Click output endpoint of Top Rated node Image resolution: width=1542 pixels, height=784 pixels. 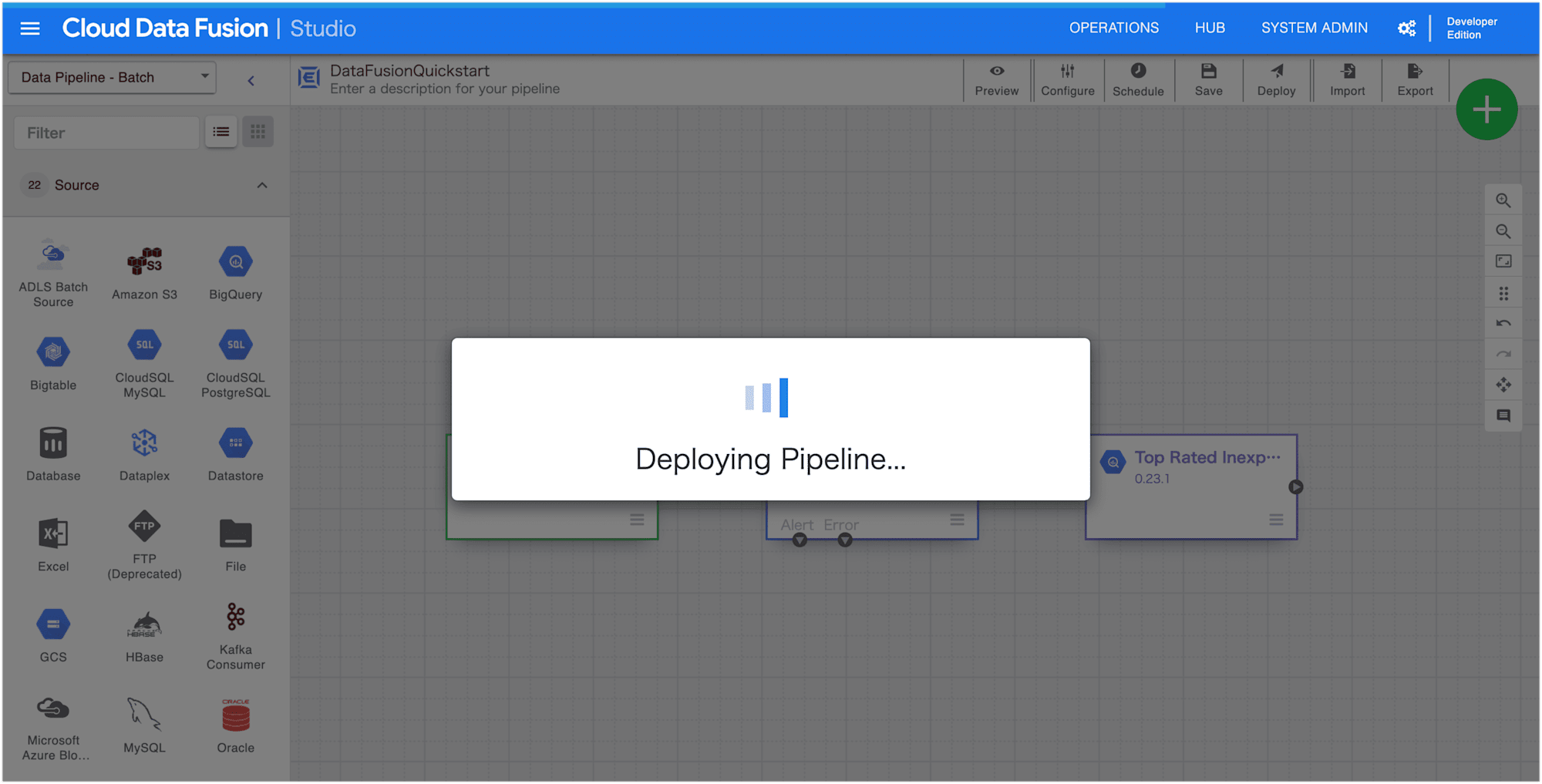click(1295, 487)
